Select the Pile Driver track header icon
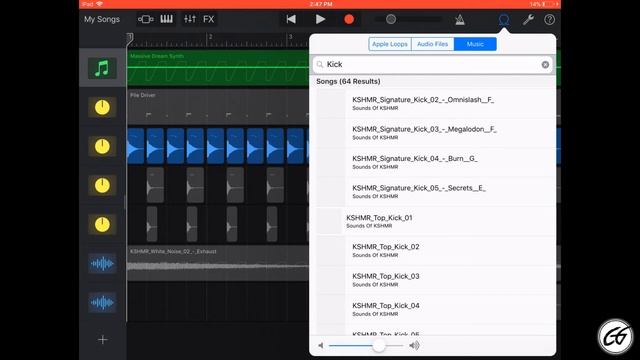This screenshot has height=360, width=640. click(102, 107)
